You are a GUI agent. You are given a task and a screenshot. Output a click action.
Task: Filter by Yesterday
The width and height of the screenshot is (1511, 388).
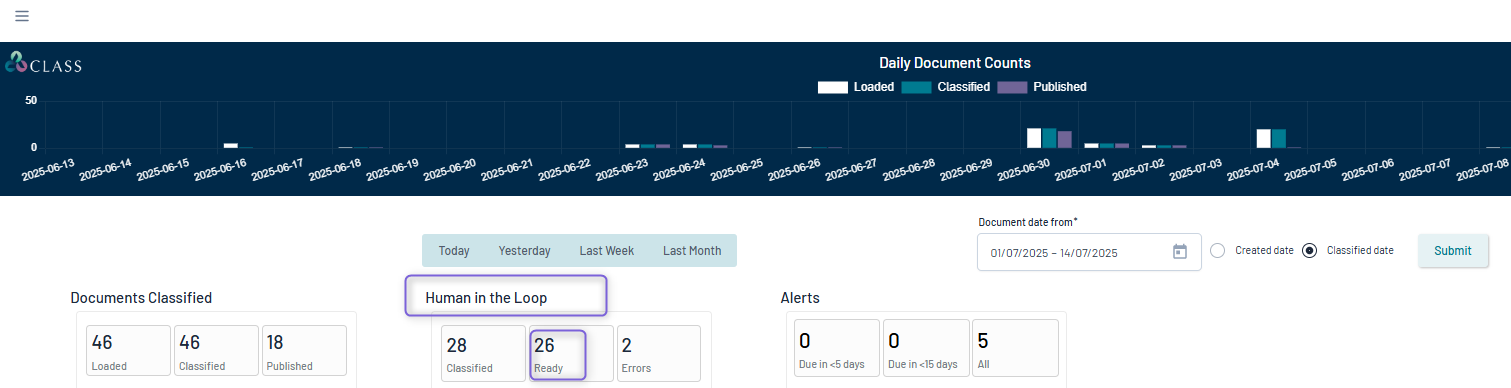pyautogui.click(x=524, y=251)
